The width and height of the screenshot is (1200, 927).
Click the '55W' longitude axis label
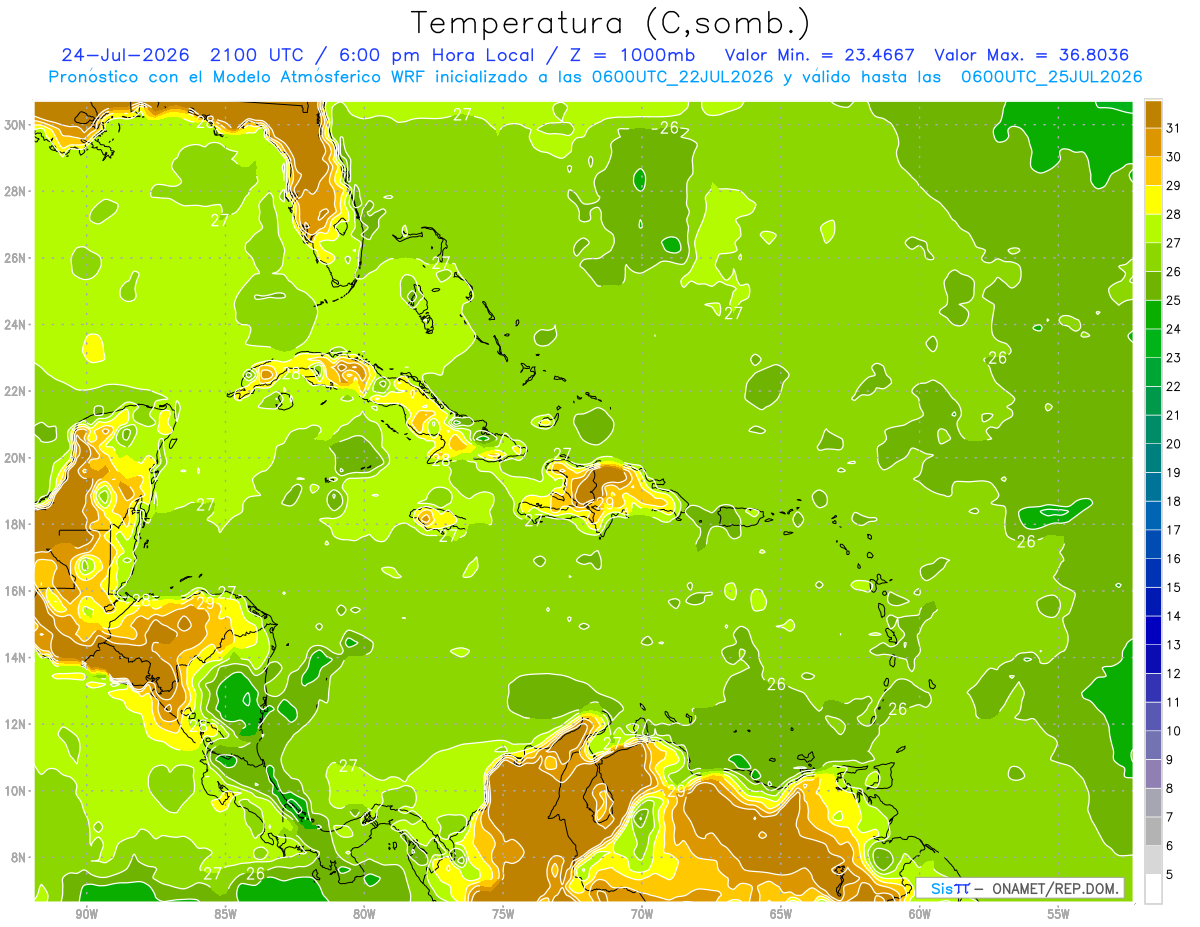1059,914
